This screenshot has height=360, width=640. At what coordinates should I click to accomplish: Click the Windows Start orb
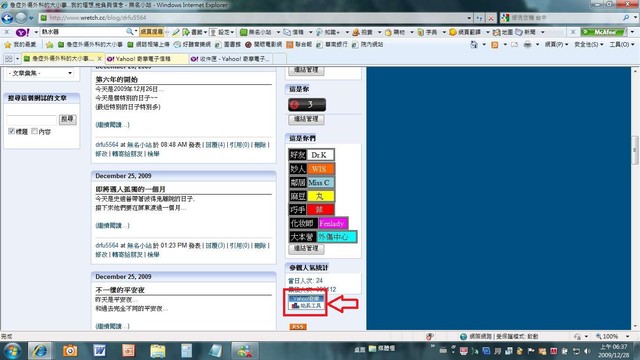[12, 351]
